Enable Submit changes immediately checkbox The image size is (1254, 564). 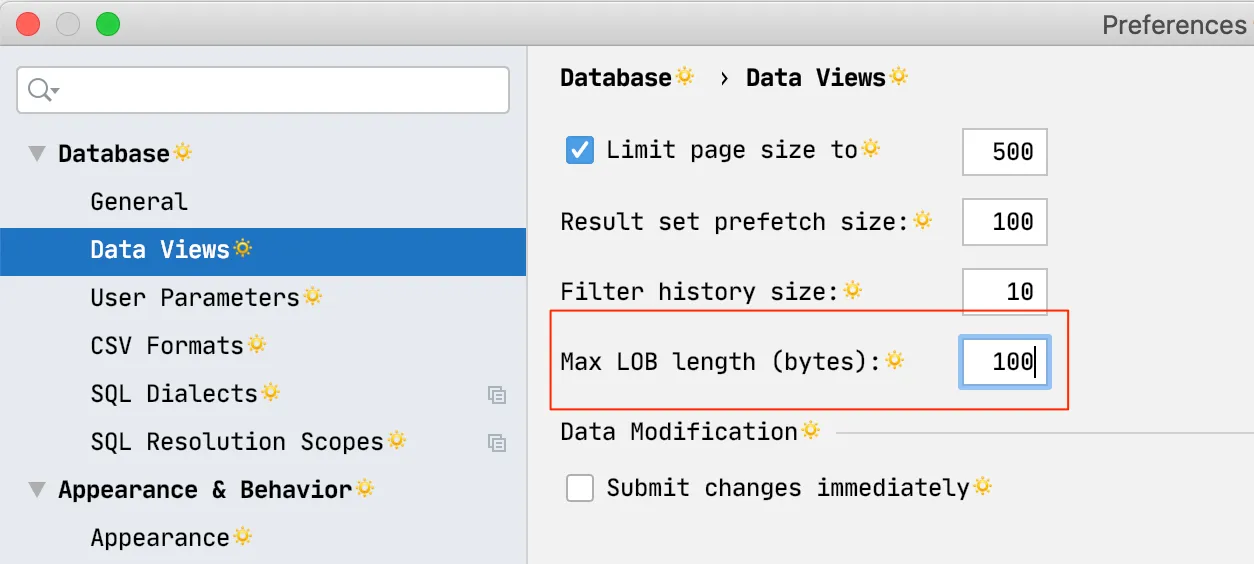pos(580,488)
